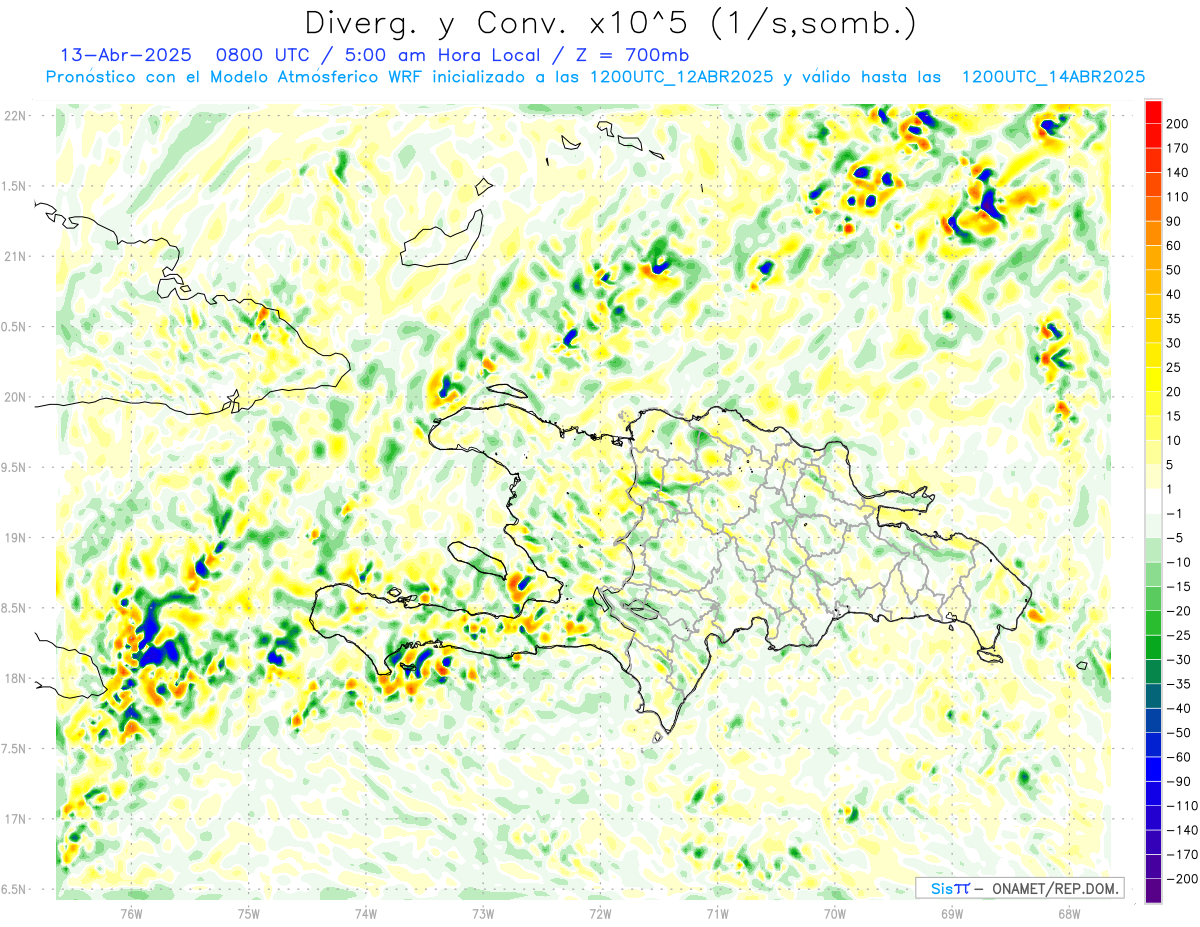Click the '-5' colorbar value
This screenshot has height=927, width=1200.
[1174, 538]
